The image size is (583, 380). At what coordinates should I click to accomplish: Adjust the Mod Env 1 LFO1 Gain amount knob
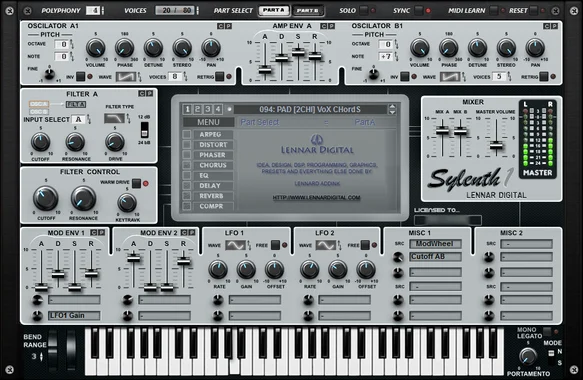click(x=37, y=316)
